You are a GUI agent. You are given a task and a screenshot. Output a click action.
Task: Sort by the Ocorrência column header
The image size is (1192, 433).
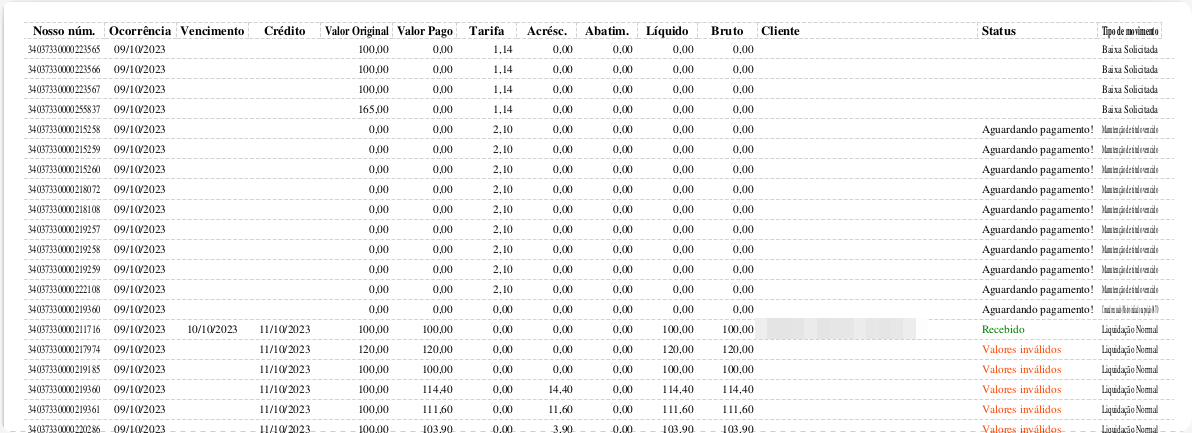139,31
